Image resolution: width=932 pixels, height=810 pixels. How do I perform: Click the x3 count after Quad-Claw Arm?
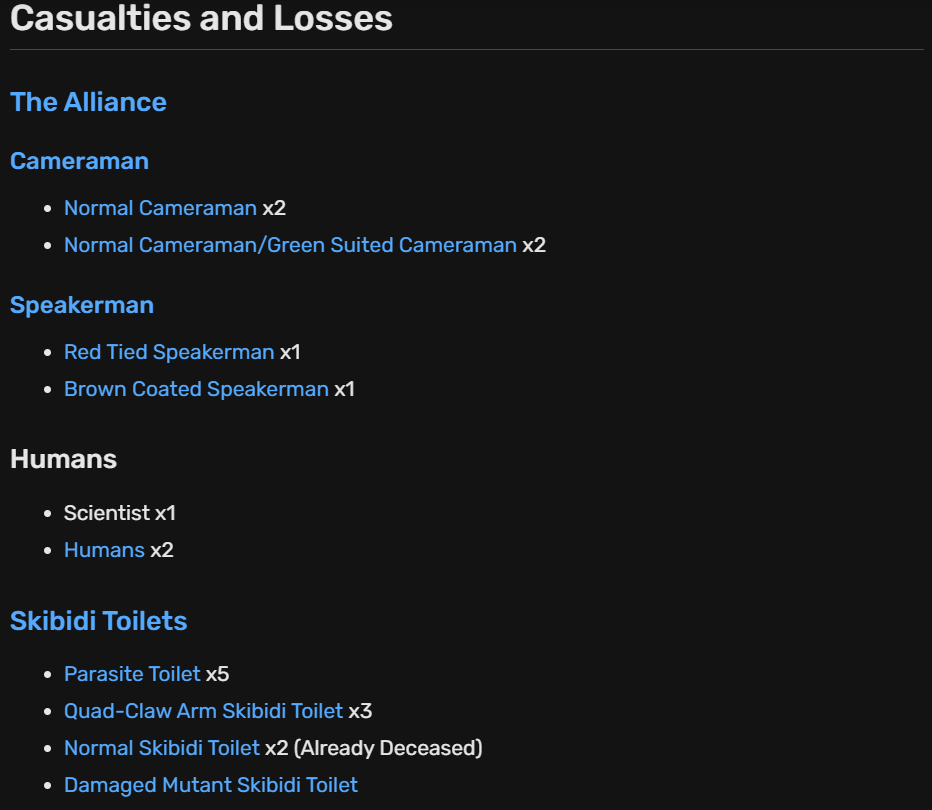pyautogui.click(x=360, y=711)
